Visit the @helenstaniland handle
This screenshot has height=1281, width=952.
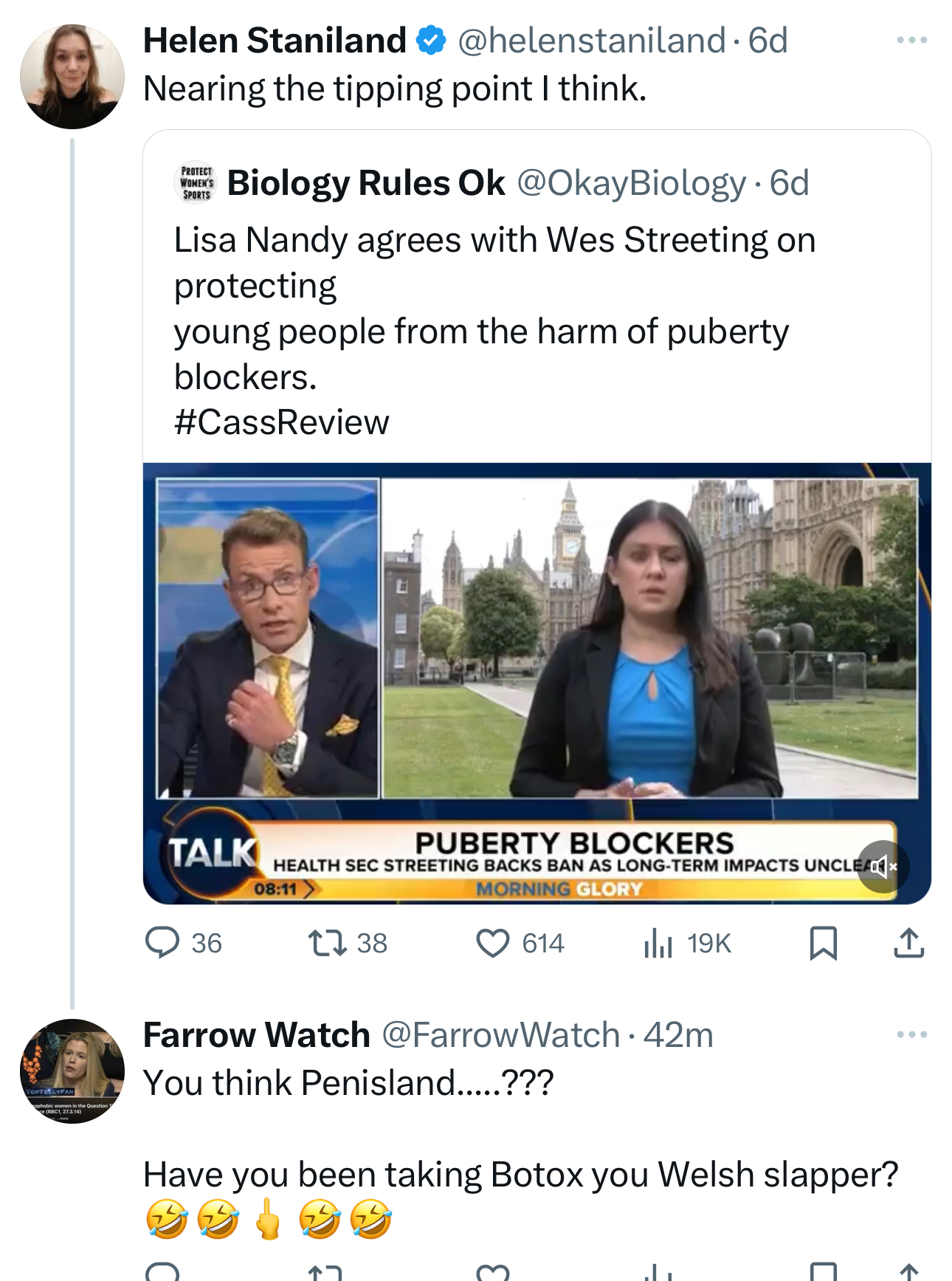pyautogui.click(x=591, y=41)
